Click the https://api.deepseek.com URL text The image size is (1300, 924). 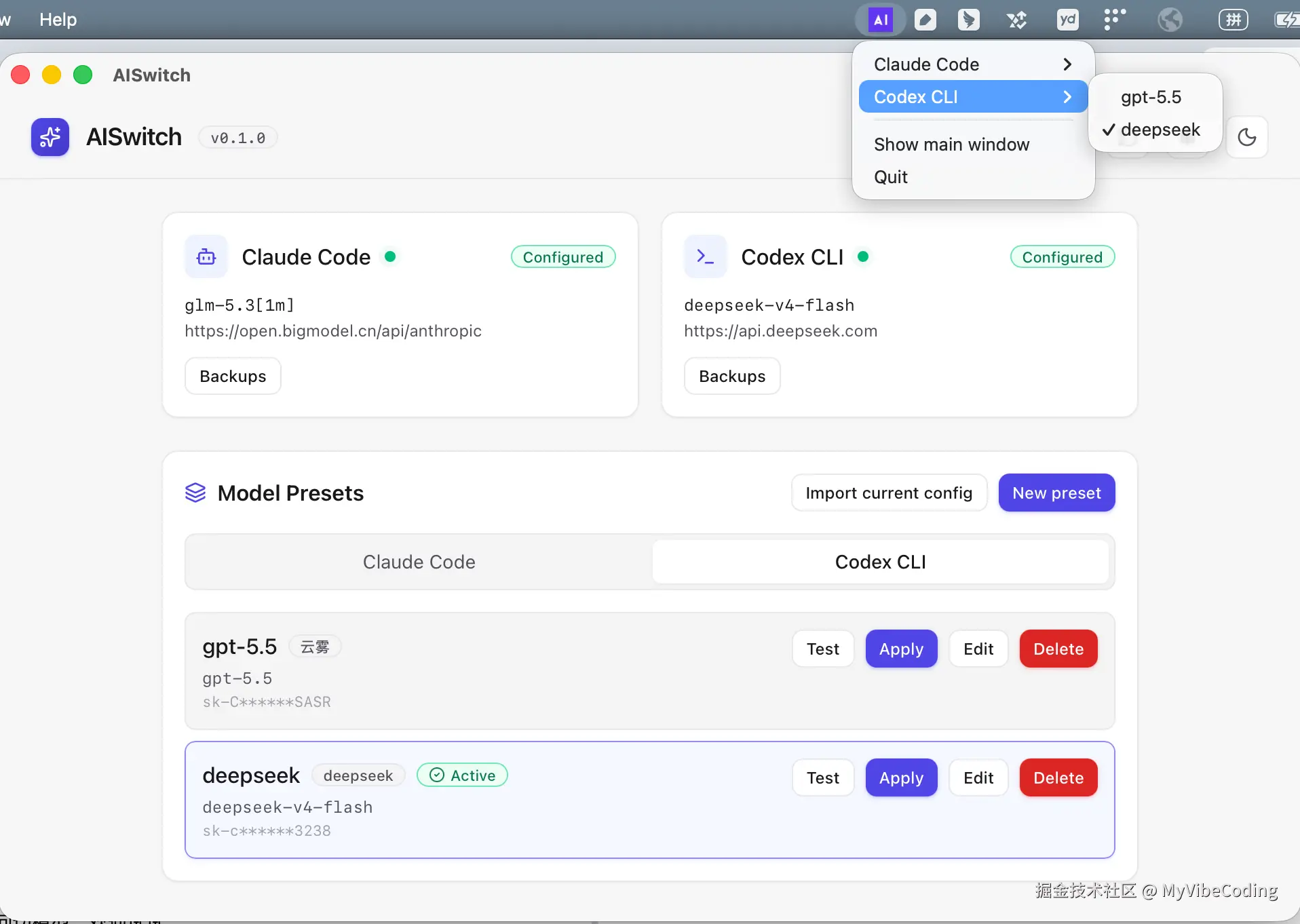tap(781, 330)
